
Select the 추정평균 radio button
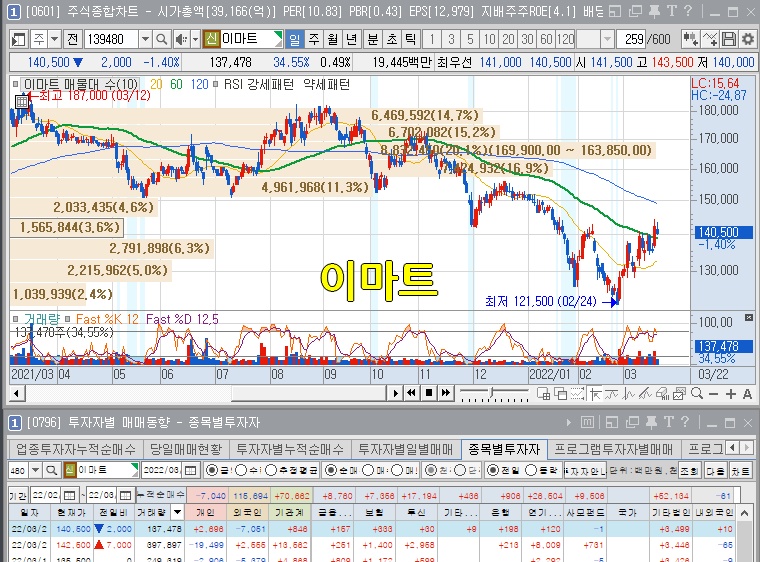click(271, 470)
